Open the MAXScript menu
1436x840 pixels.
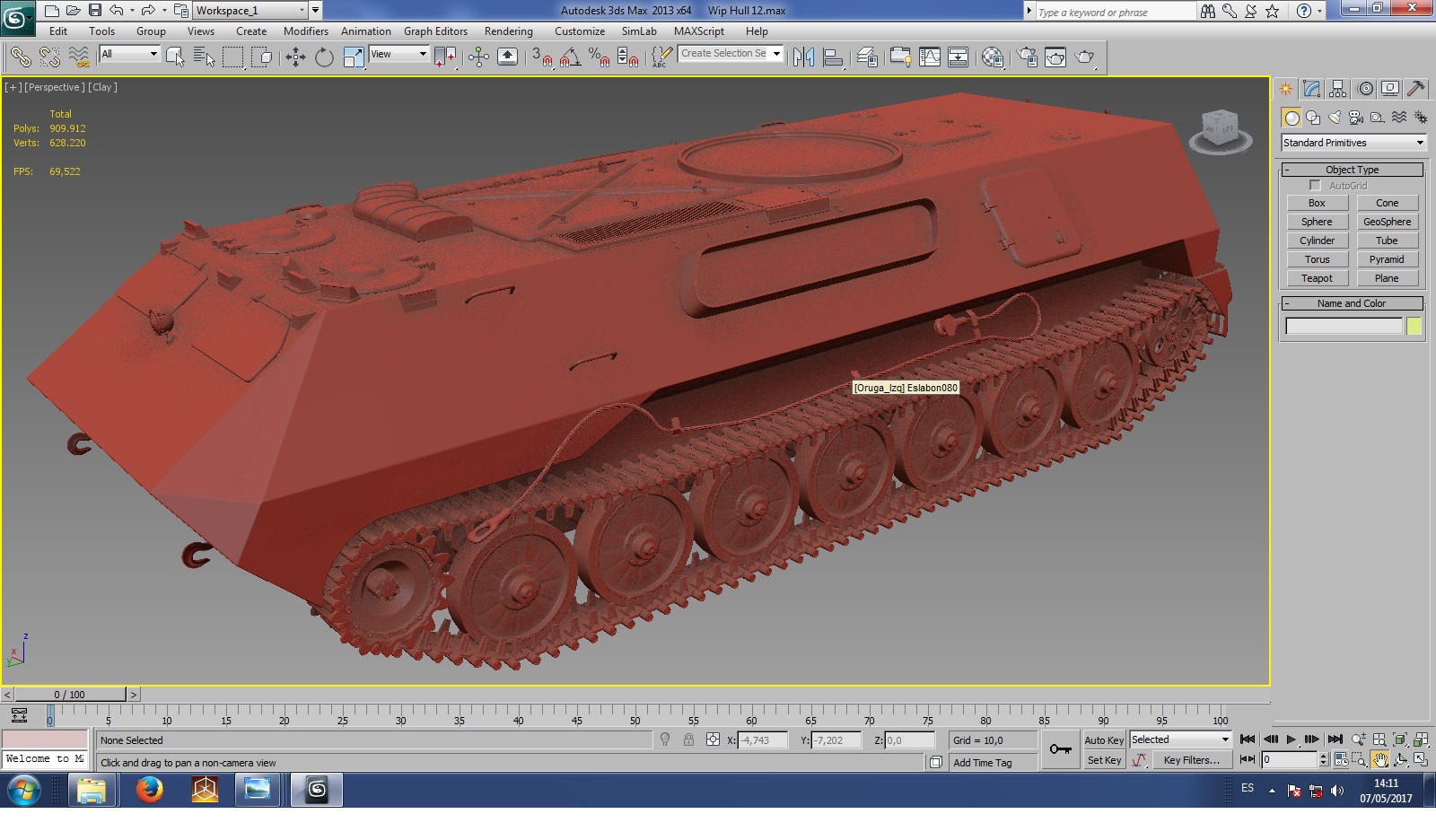click(x=699, y=31)
